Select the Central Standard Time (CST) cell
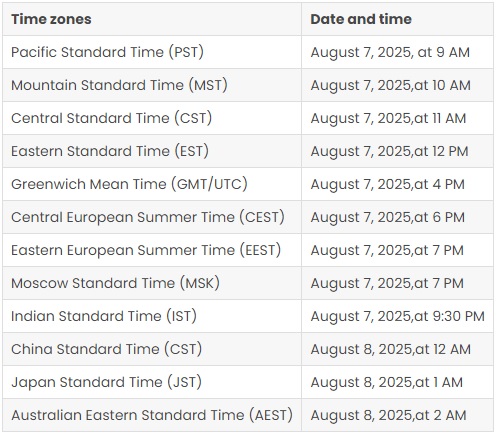Image resolution: width=497 pixels, height=435 pixels. pyautogui.click(x=152, y=118)
